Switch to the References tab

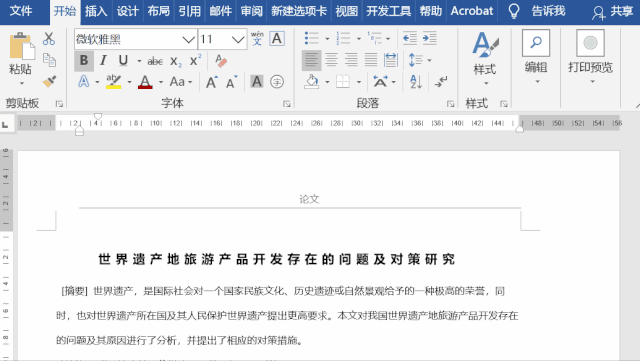coord(190,11)
